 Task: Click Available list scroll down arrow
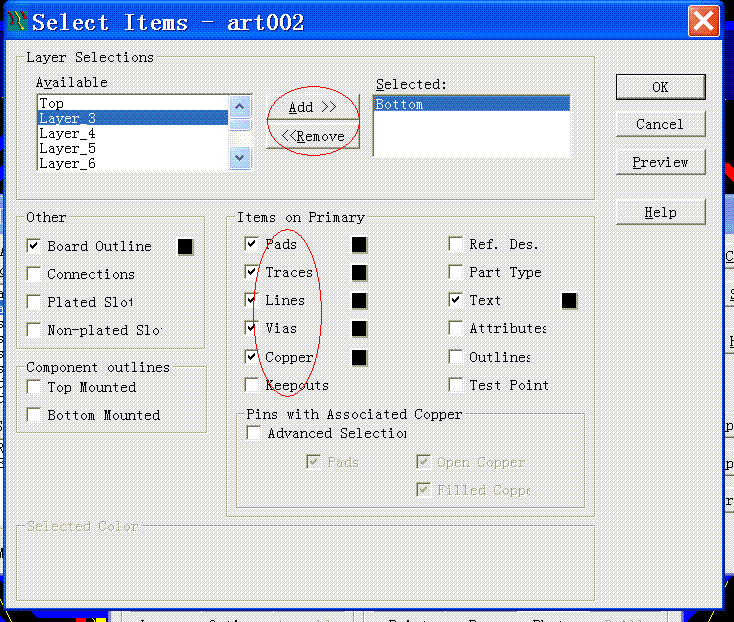pos(240,158)
